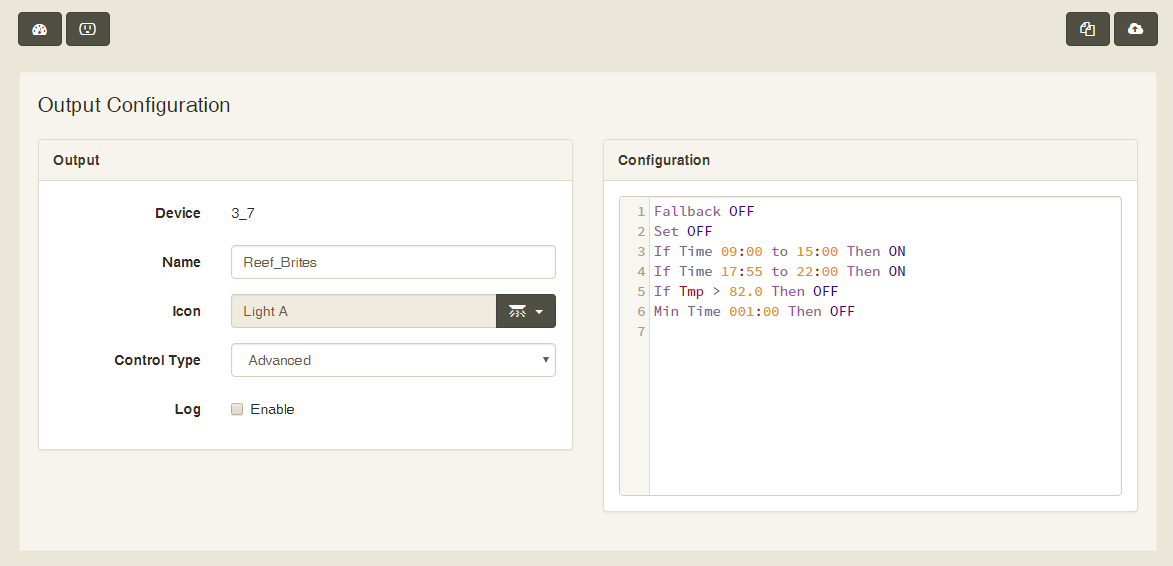Place cursor on Fallback OFF line
Image resolution: width=1173 pixels, height=566 pixels.
(x=704, y=212)
